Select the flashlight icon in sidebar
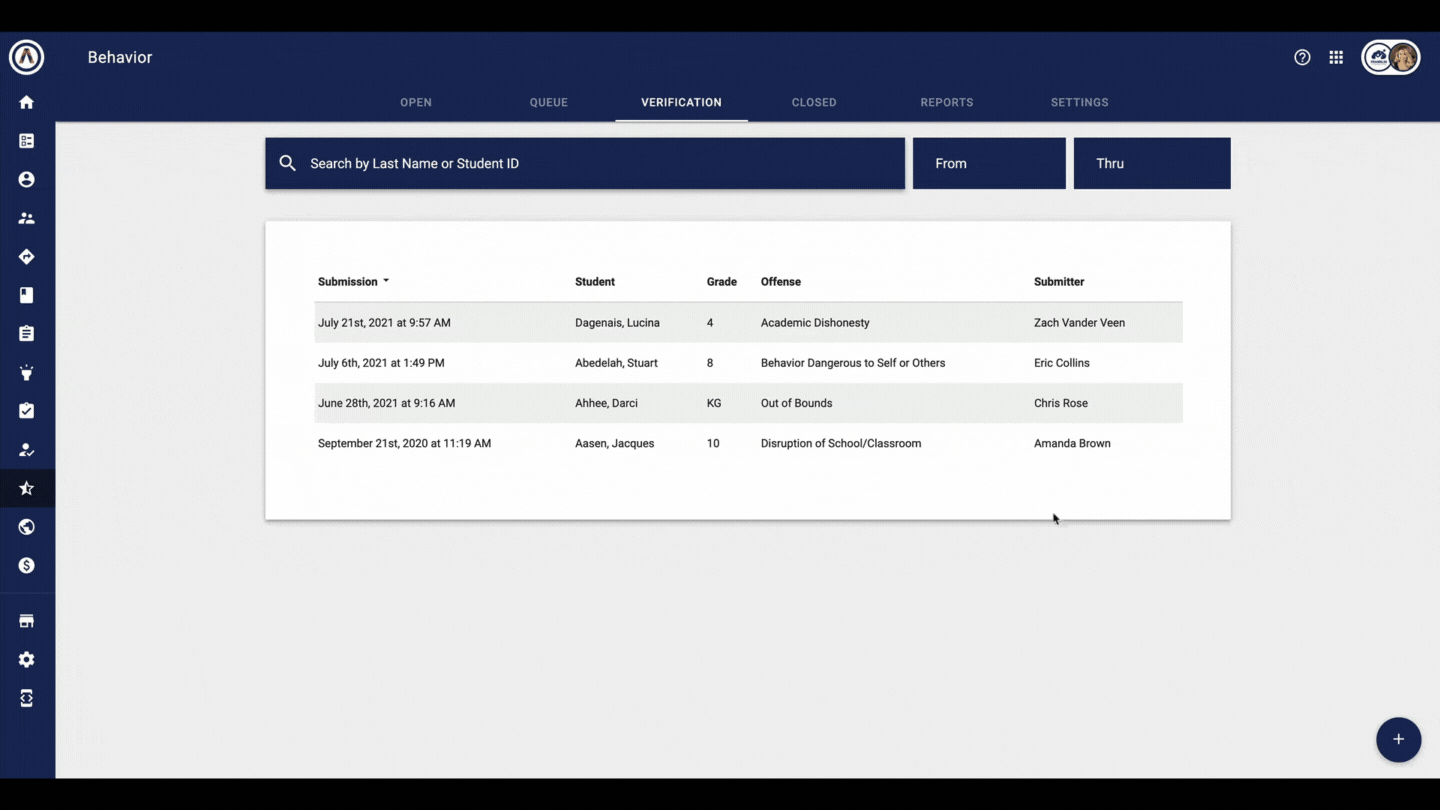Image resolution: width=1440 pixels, height=810 pixels. coord(27,373)
